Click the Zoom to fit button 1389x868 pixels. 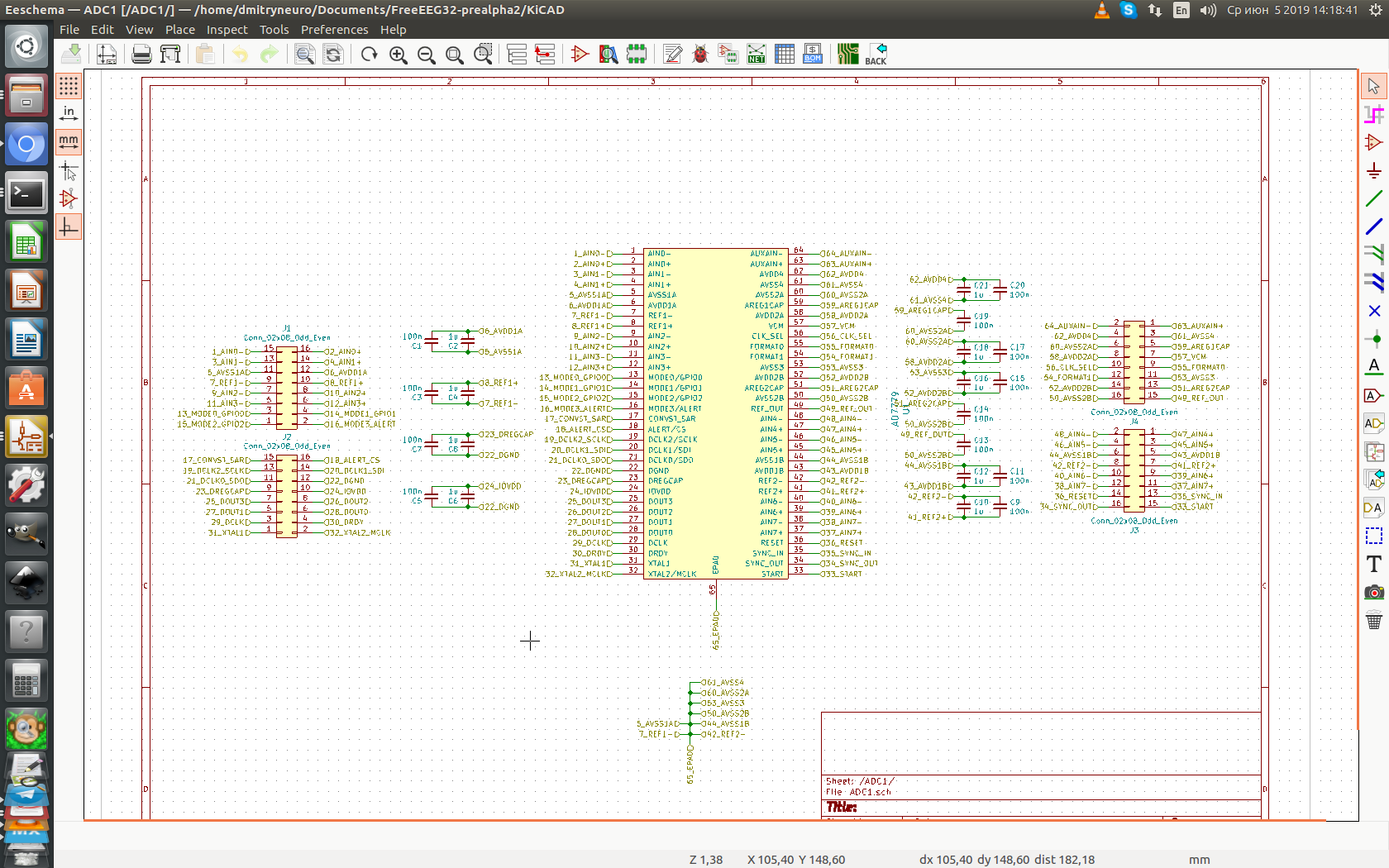[x=454, y=55]
